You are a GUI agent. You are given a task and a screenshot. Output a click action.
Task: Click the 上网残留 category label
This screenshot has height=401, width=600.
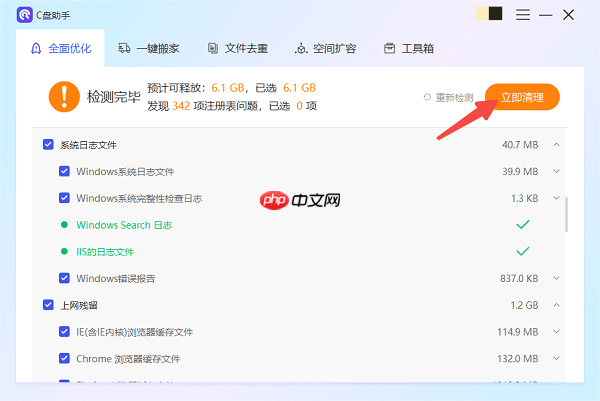(79, 305)
